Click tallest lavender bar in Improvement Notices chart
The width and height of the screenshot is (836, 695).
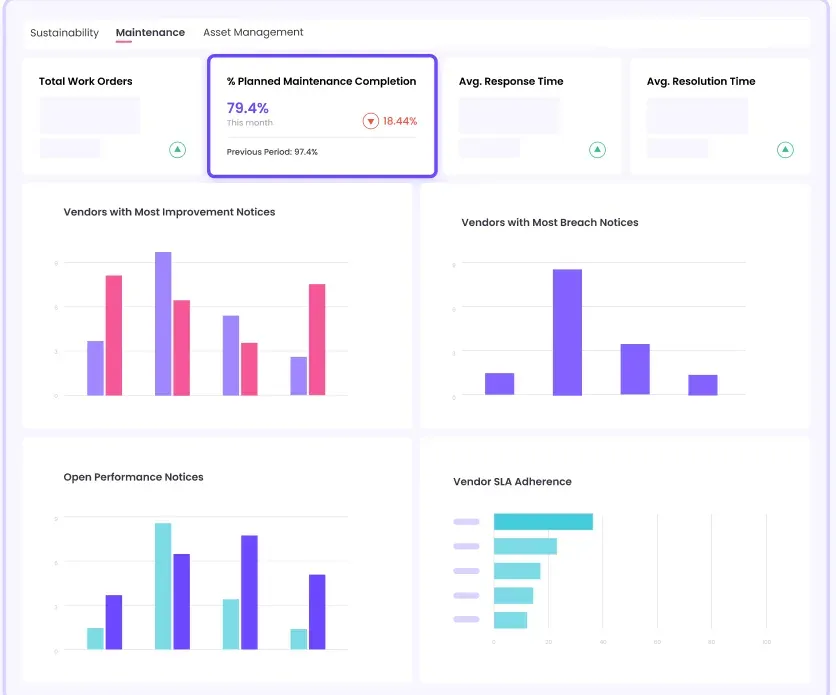(163, 323)
